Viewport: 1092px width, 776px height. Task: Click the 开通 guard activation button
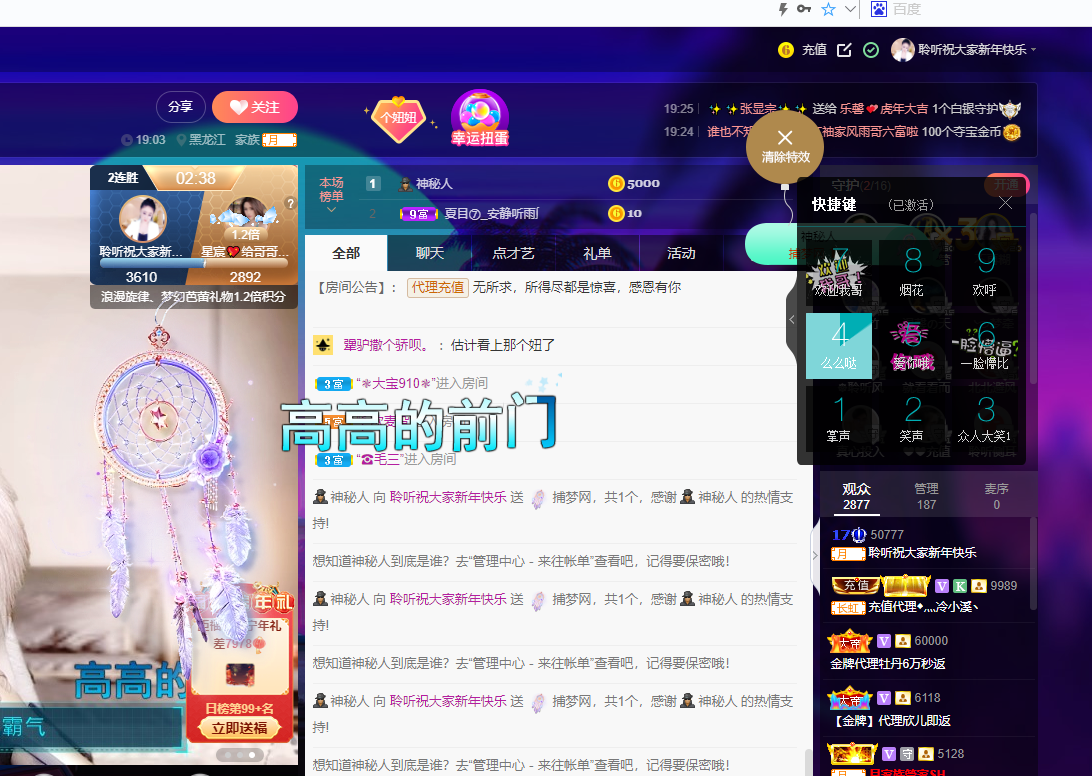tap(1006, 185)
